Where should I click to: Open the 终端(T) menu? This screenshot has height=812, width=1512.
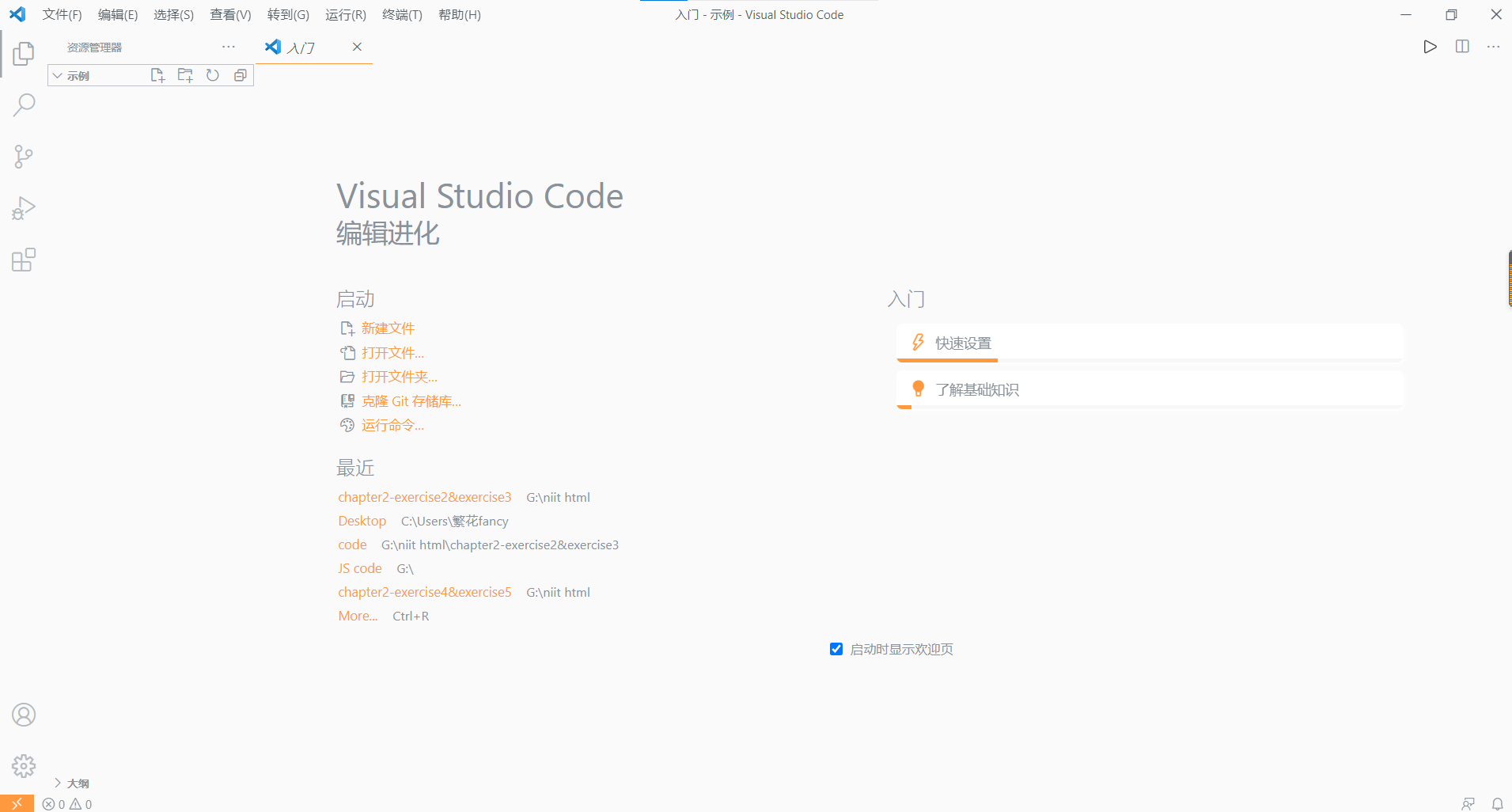[402, 14]
